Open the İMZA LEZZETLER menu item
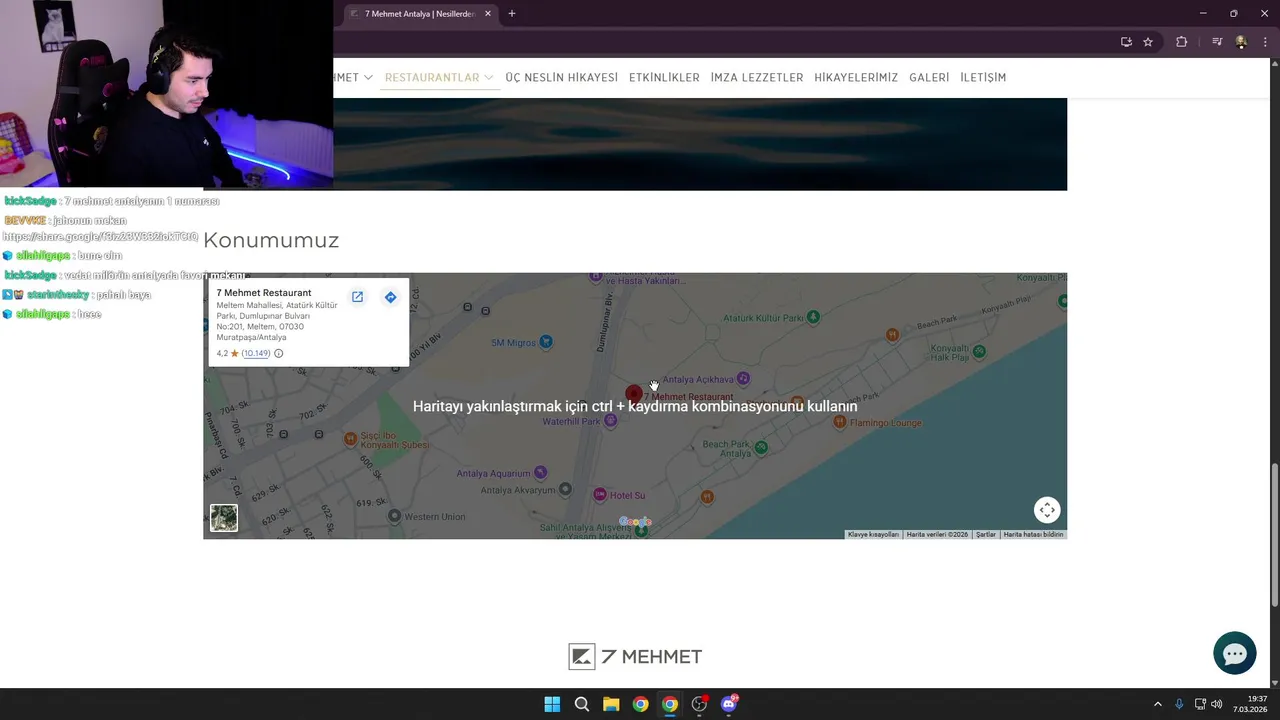 coord(757,77)
